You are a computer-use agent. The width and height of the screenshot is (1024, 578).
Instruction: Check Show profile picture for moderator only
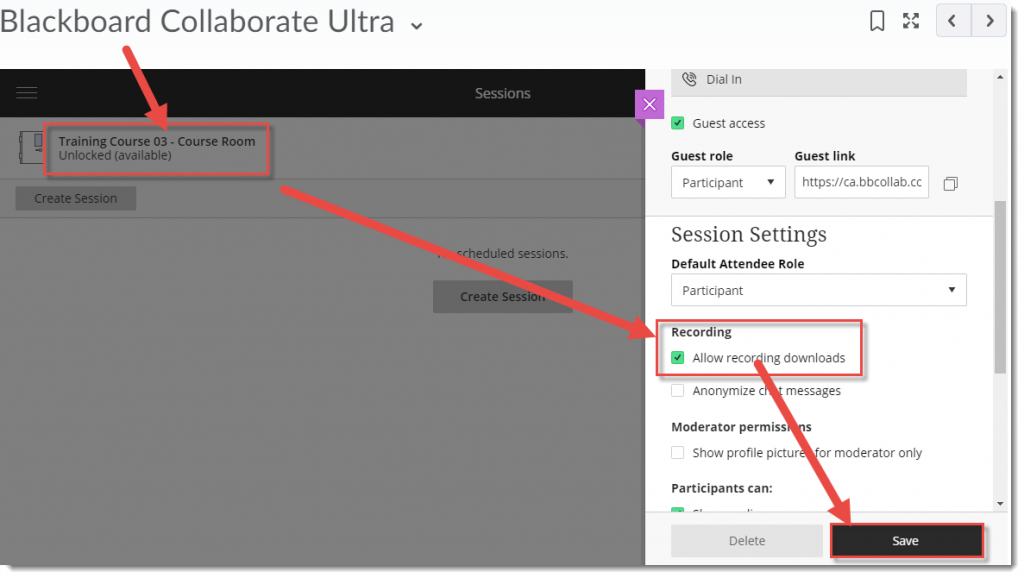(x=678, y=452)
